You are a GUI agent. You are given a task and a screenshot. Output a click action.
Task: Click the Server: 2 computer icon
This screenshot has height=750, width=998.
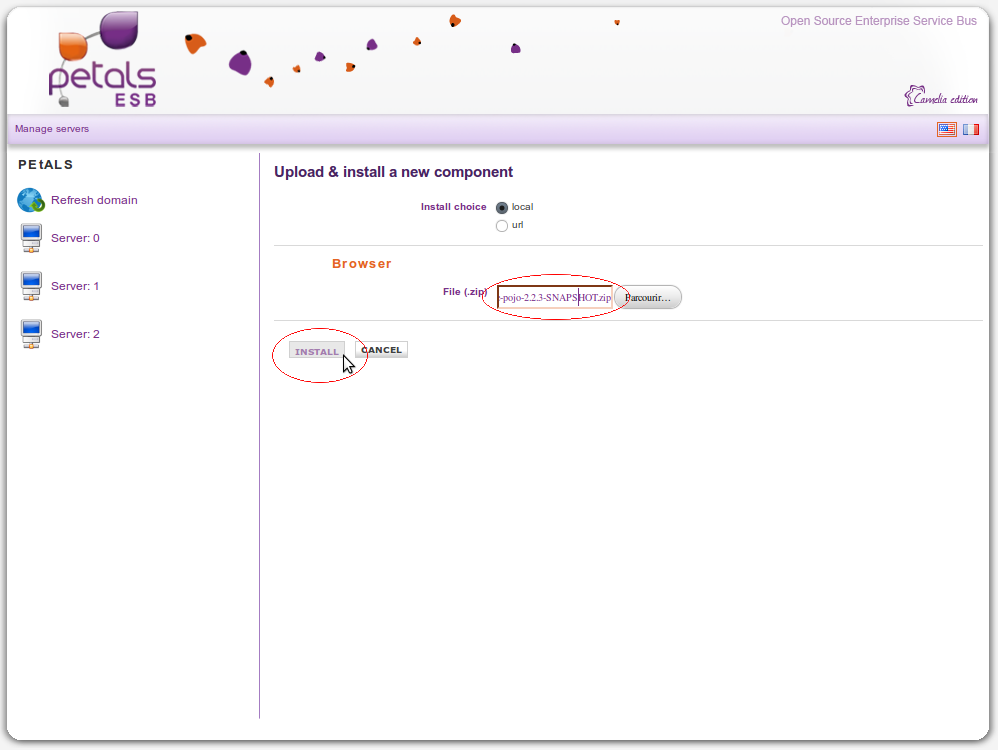(31, 335)
